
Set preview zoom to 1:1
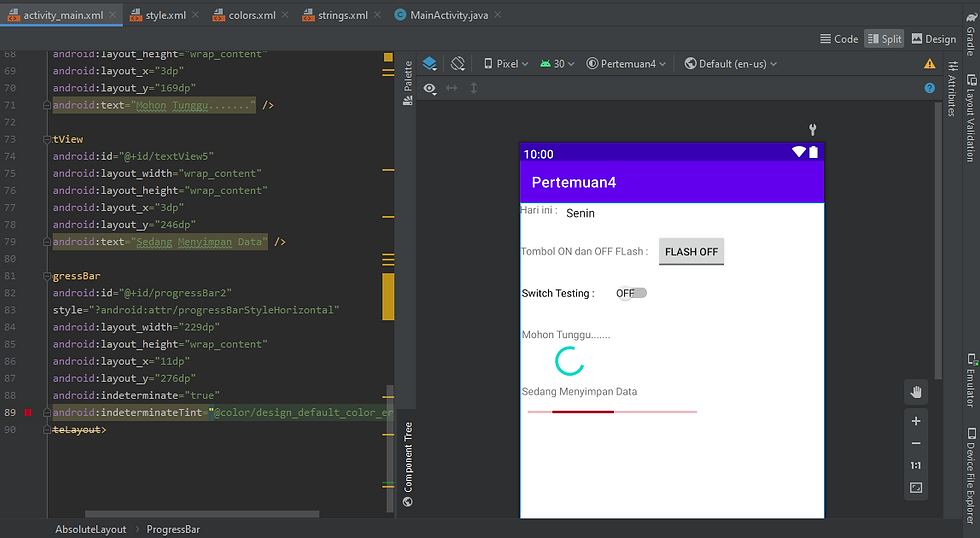point(916,466)
